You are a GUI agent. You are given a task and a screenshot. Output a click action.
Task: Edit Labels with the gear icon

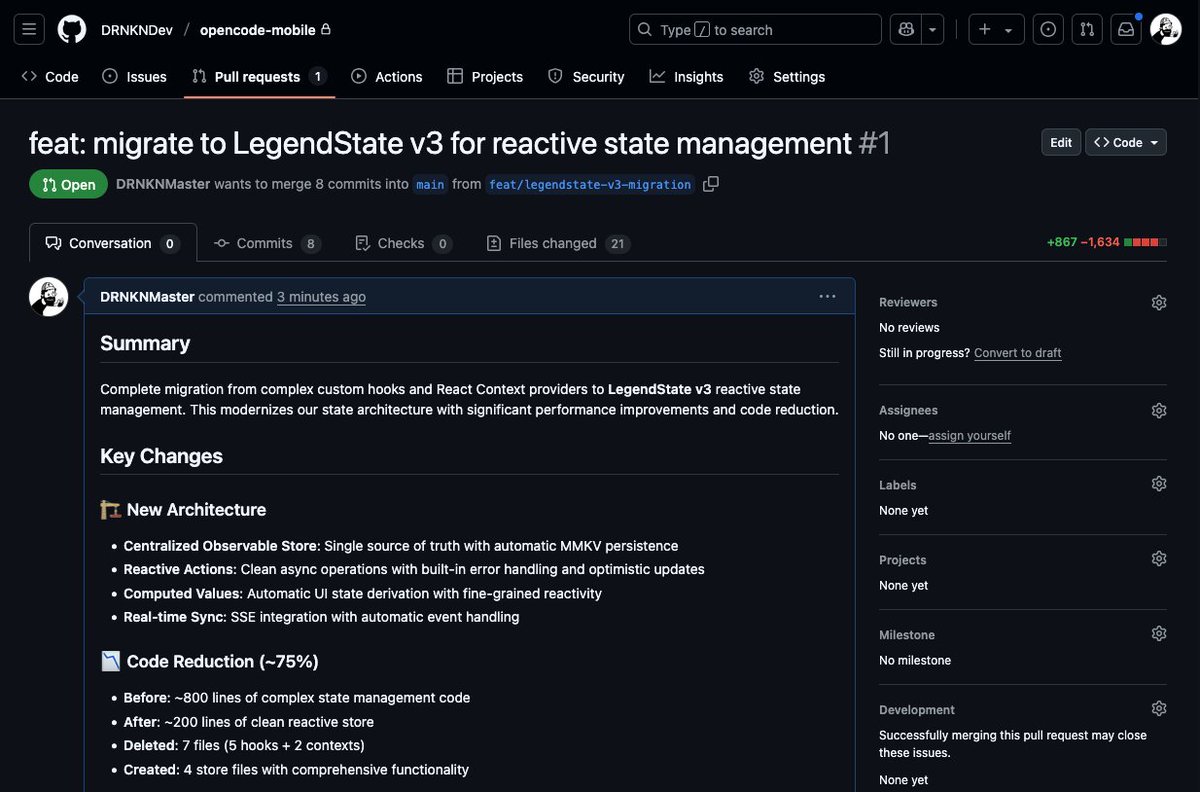coord(1159,484)
